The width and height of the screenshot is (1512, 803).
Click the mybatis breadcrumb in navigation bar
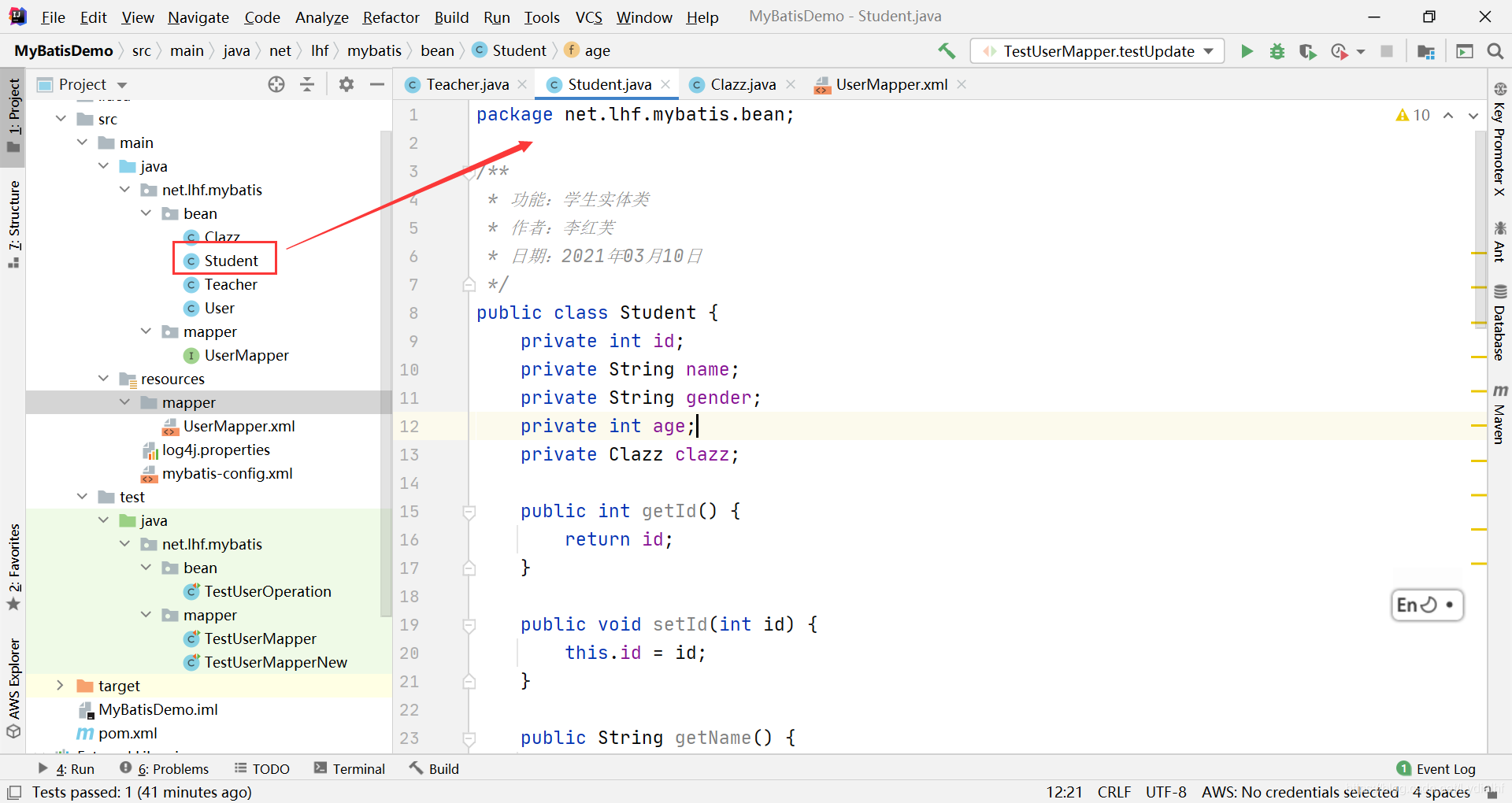(374, 50)
